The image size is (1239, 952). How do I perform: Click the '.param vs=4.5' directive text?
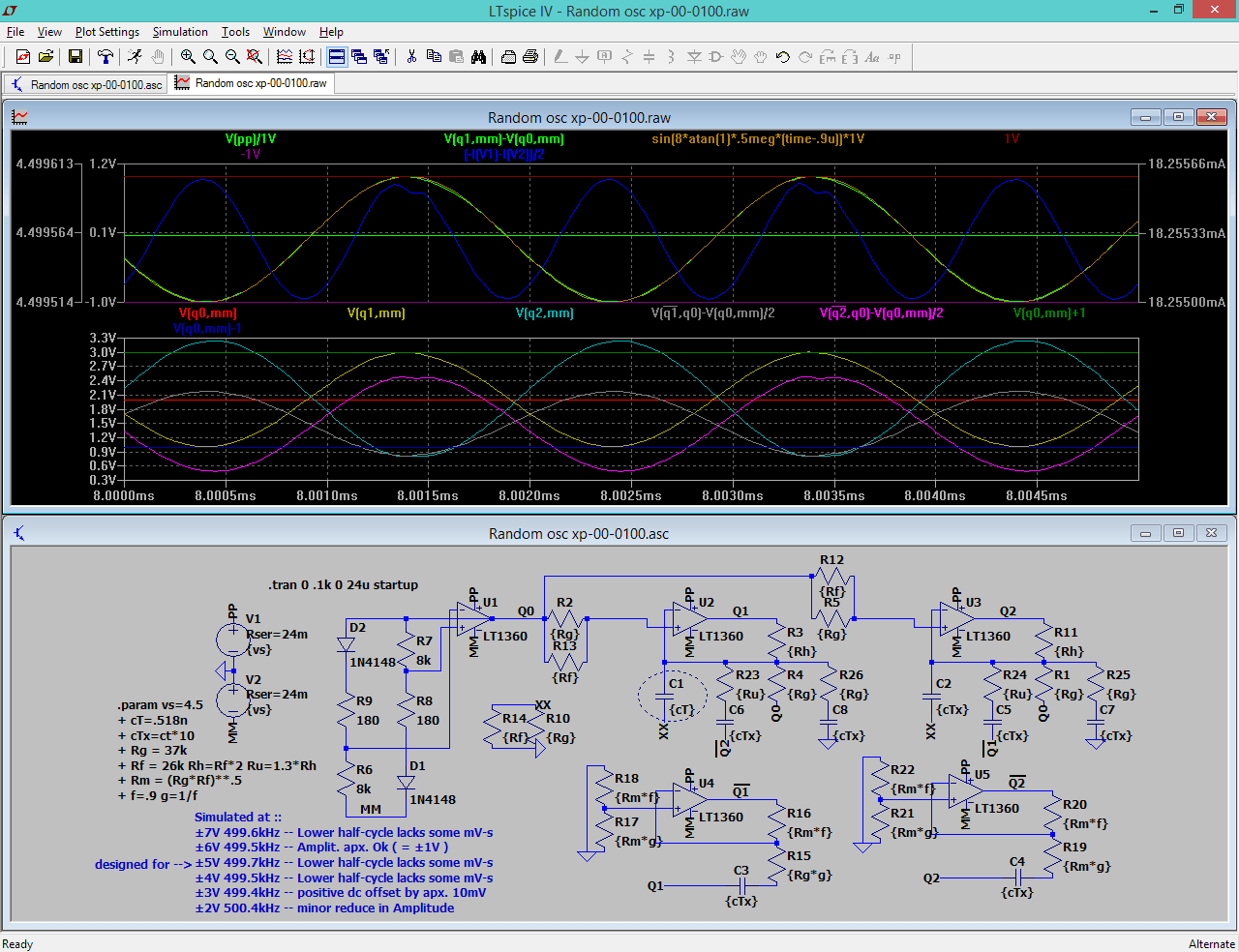(x=161, y=705)
